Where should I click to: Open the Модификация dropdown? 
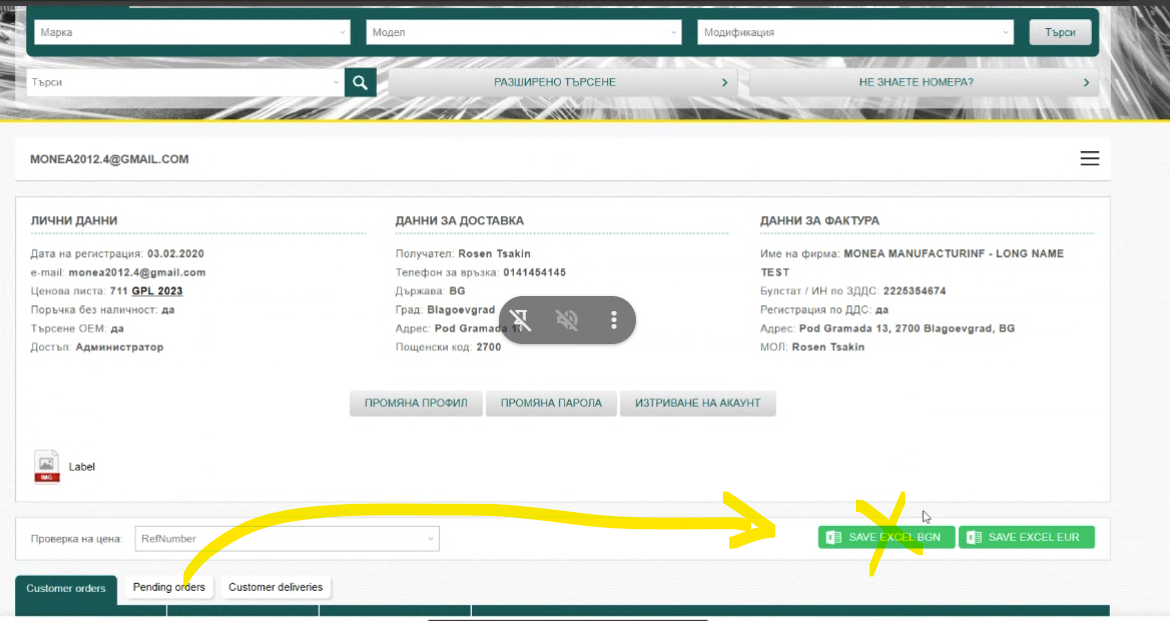(855, 32)
